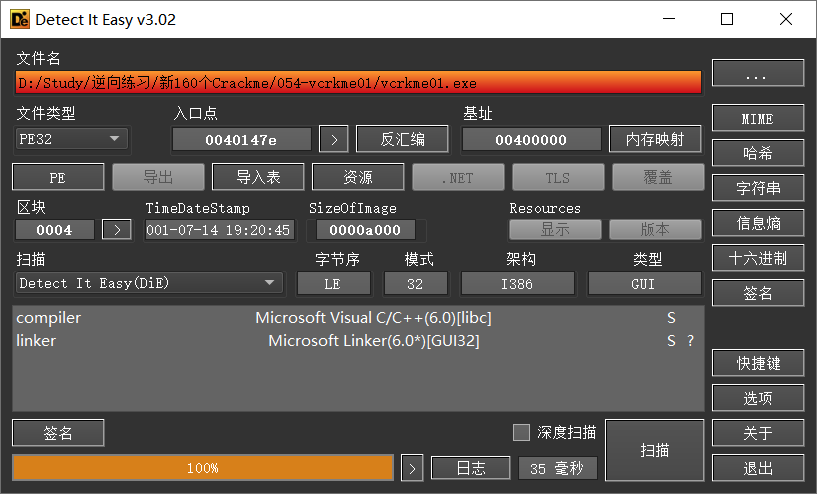The height and width of the screenshot is (494, 817).
Task: Click the TLS button
Action: [558, 177]
